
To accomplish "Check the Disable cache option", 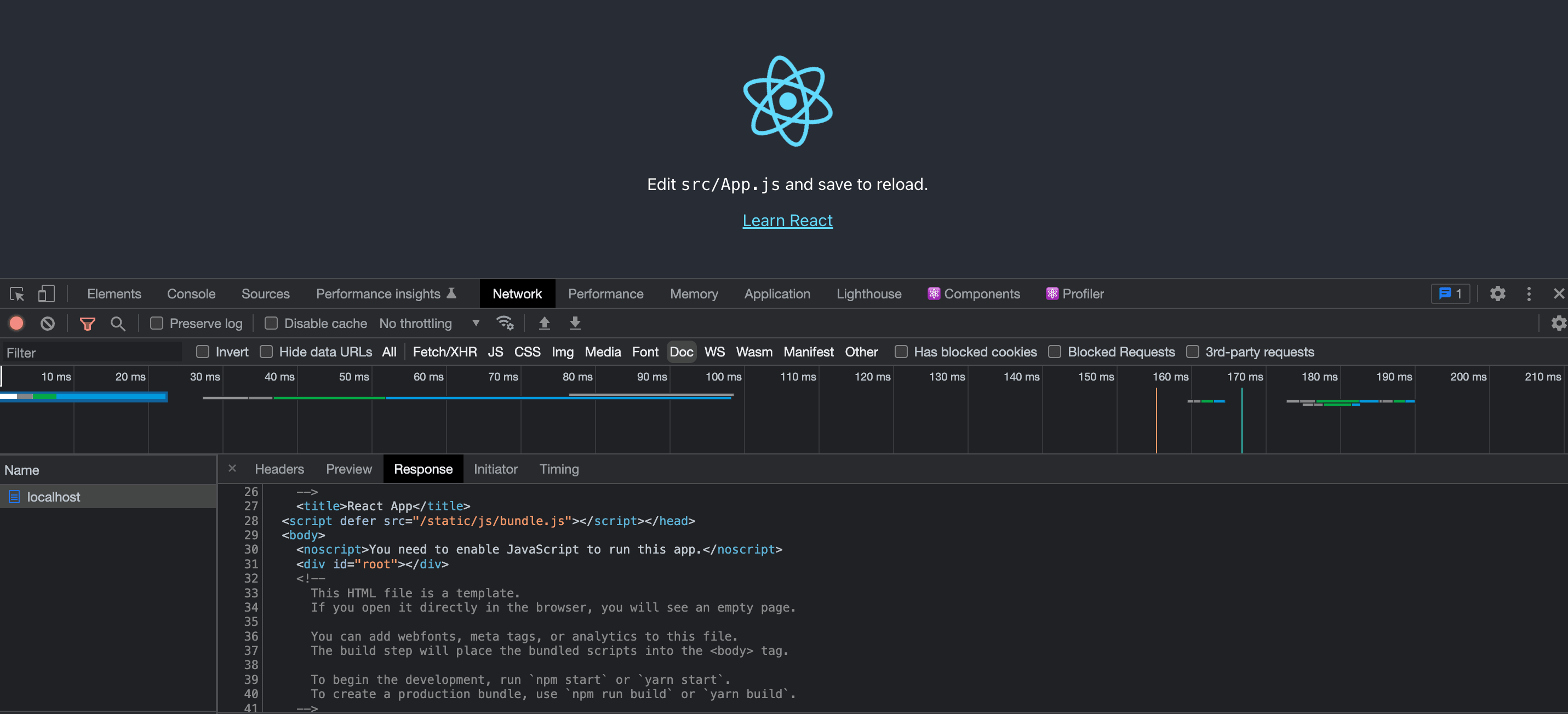I will pos(272,323).
